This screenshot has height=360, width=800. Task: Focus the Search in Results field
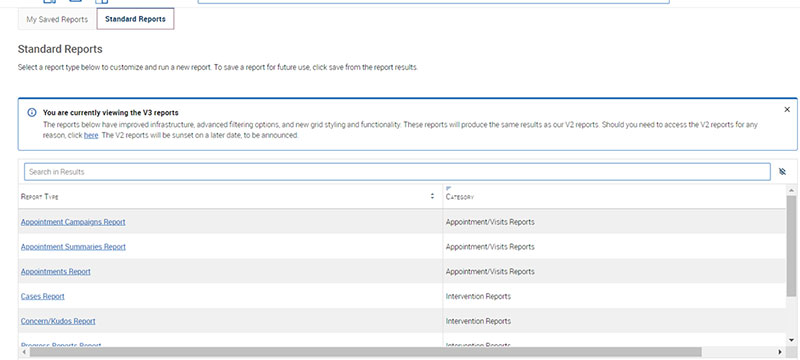click(397, 172)
